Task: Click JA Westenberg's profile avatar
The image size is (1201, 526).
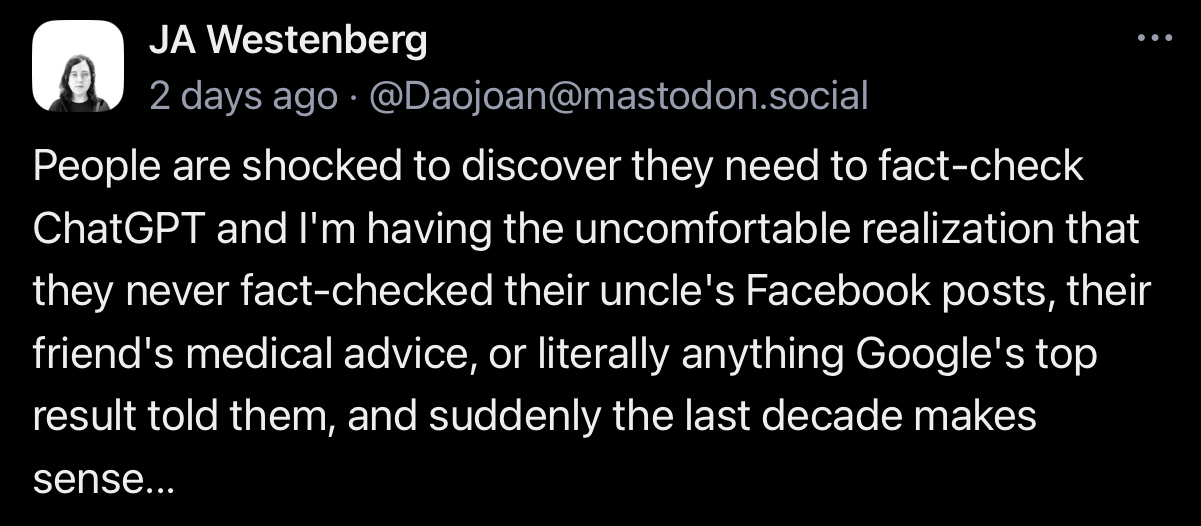Action: pos(78,66)
